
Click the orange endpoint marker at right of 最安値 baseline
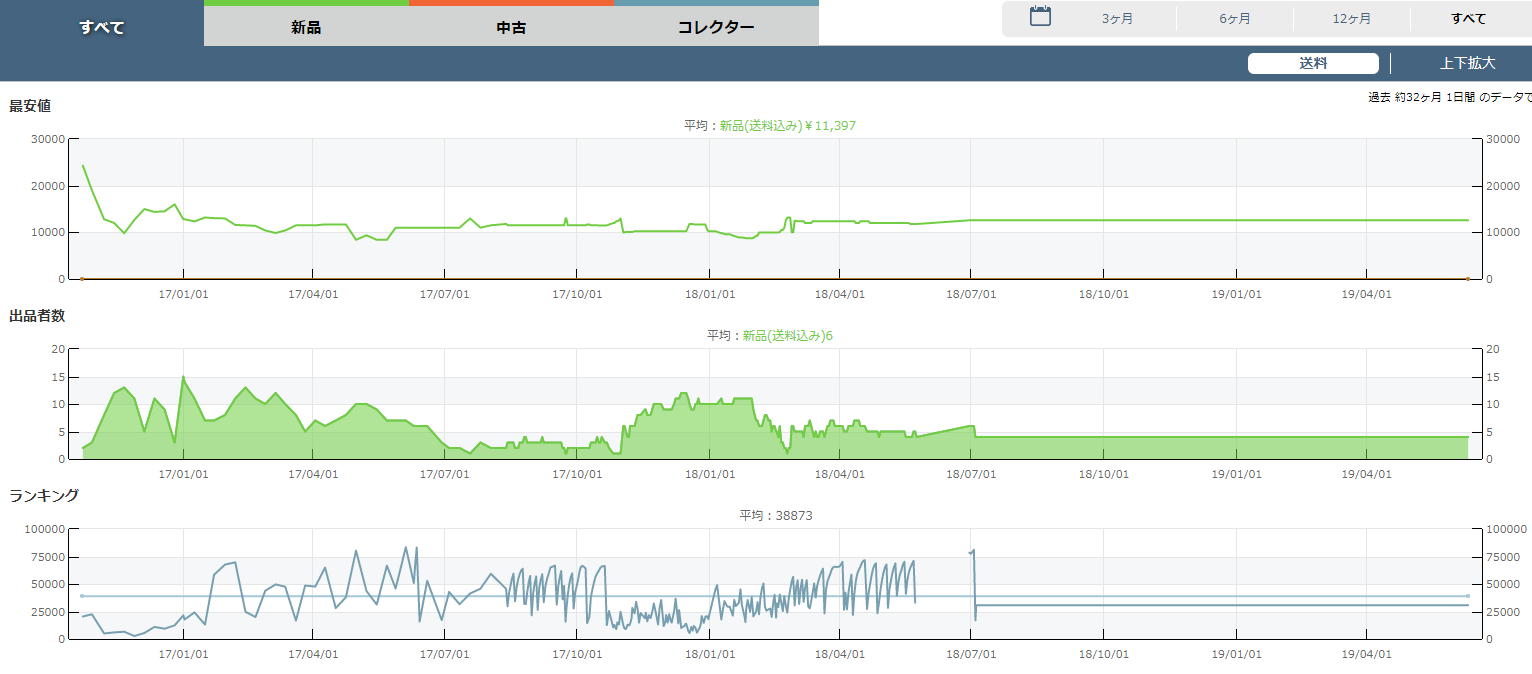[x=1467, y=279]
